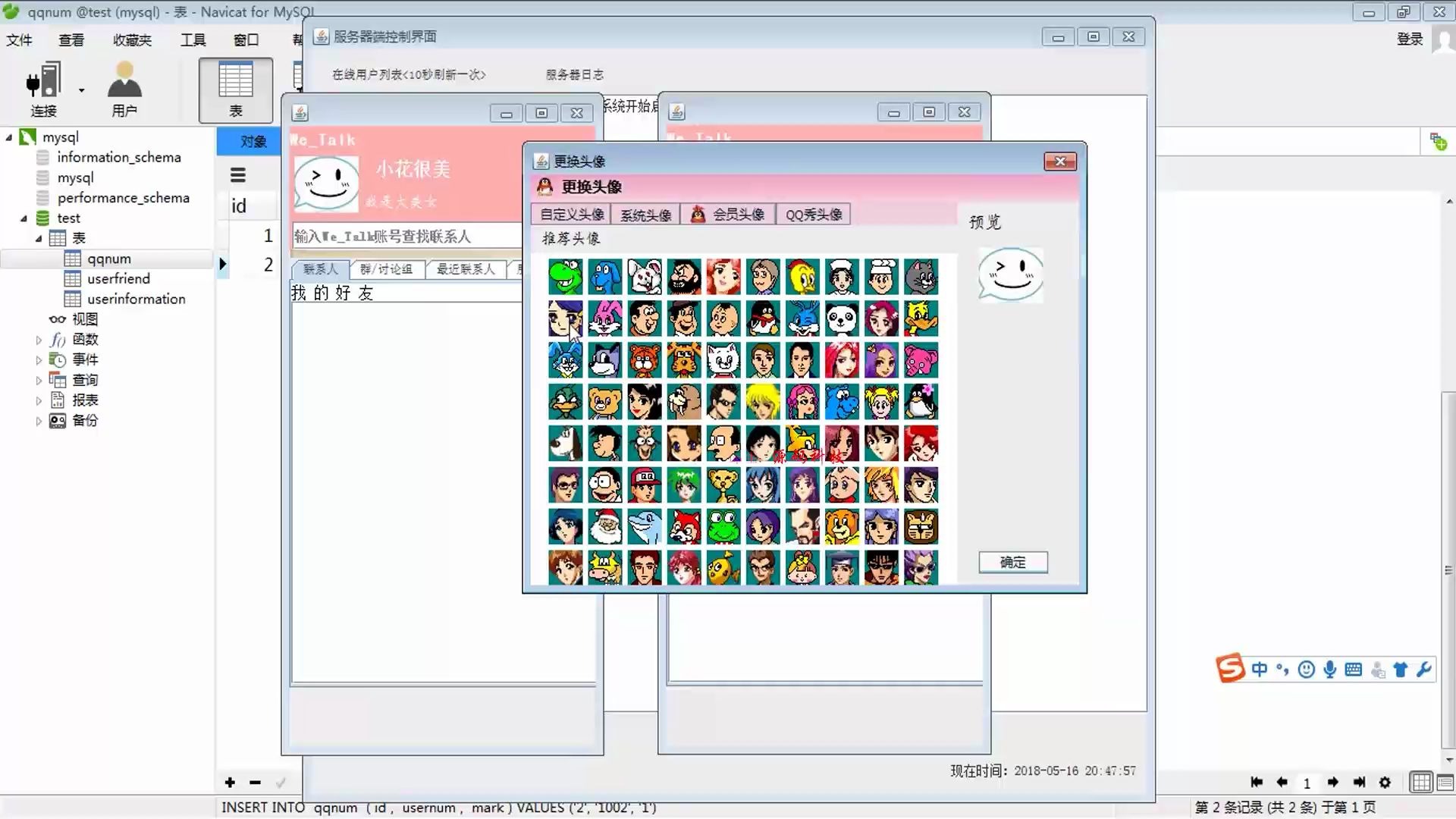Open the 连接 dropdown arrow
The height and width of the screenshot is (819, 1456).
coord(81,90)
